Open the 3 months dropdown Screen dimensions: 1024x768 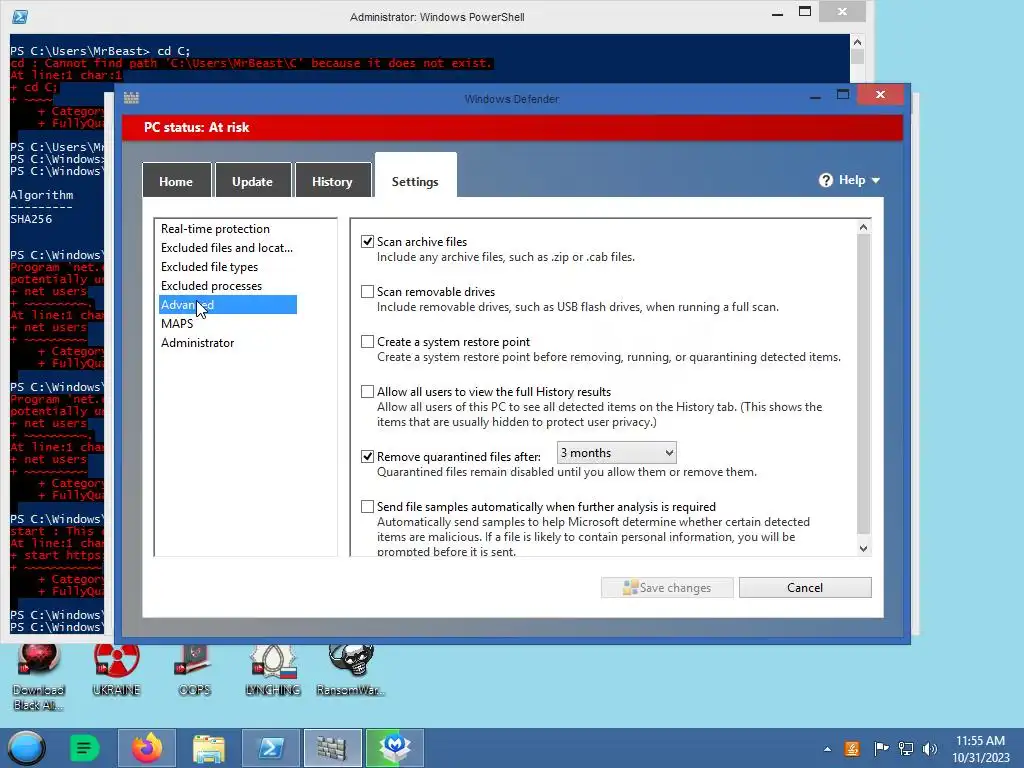coord(616,453)
